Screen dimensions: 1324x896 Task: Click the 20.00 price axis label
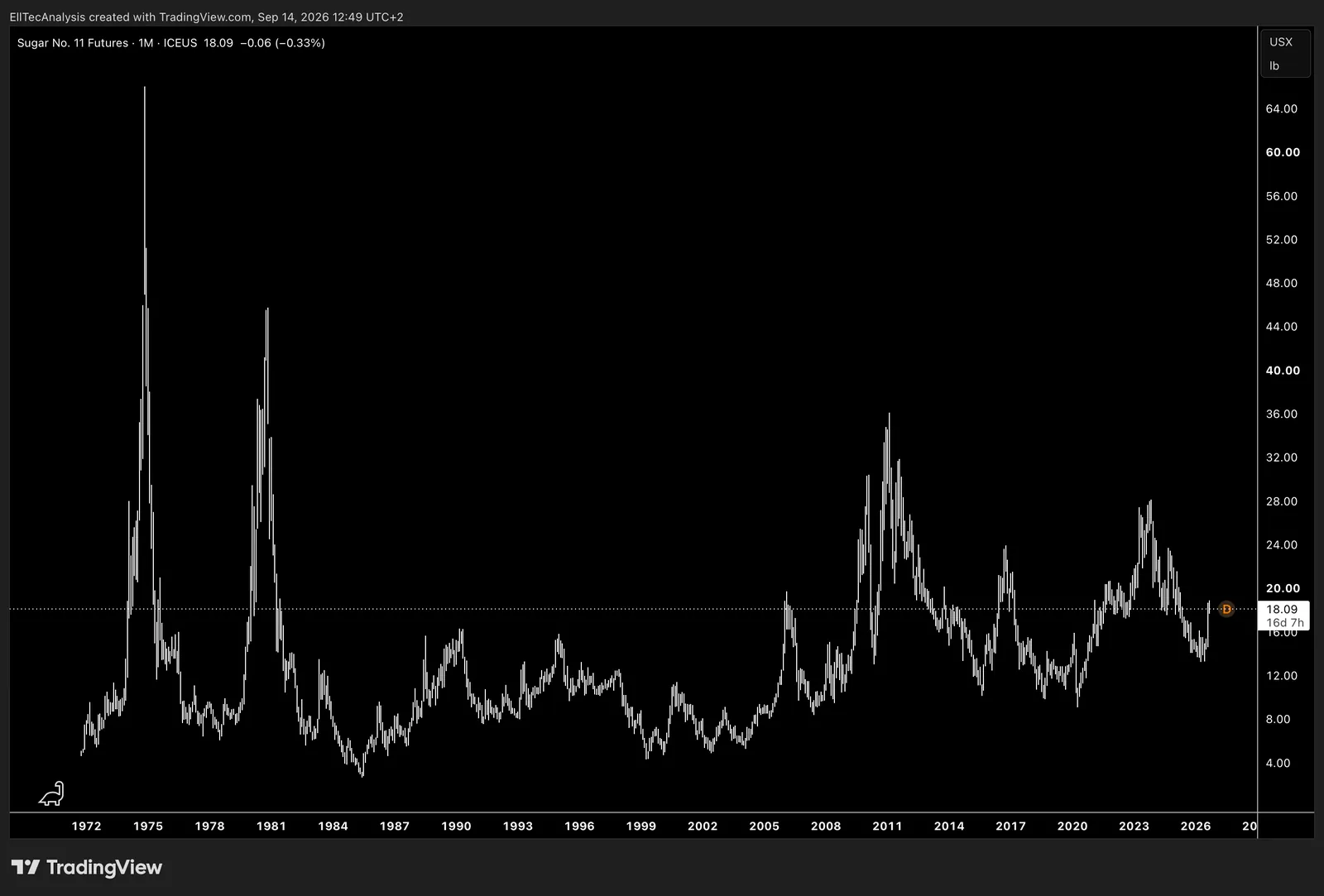click(1283, 588)
